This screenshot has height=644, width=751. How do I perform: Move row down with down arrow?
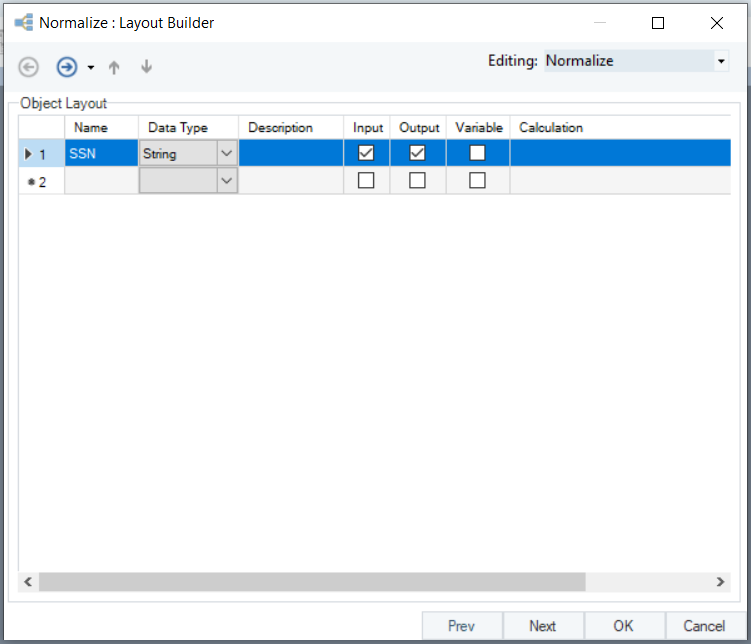point(146,67)
